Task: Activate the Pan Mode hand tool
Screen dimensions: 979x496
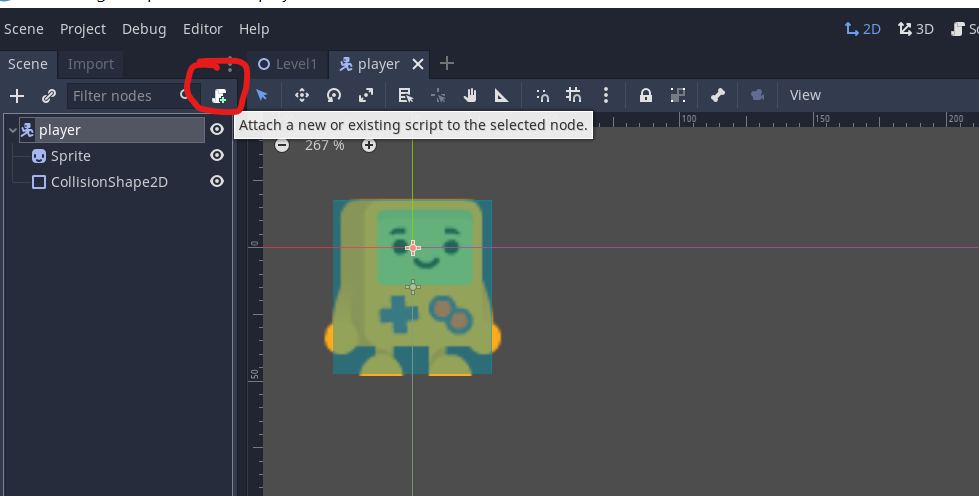Action: click(x=470, y=95)
